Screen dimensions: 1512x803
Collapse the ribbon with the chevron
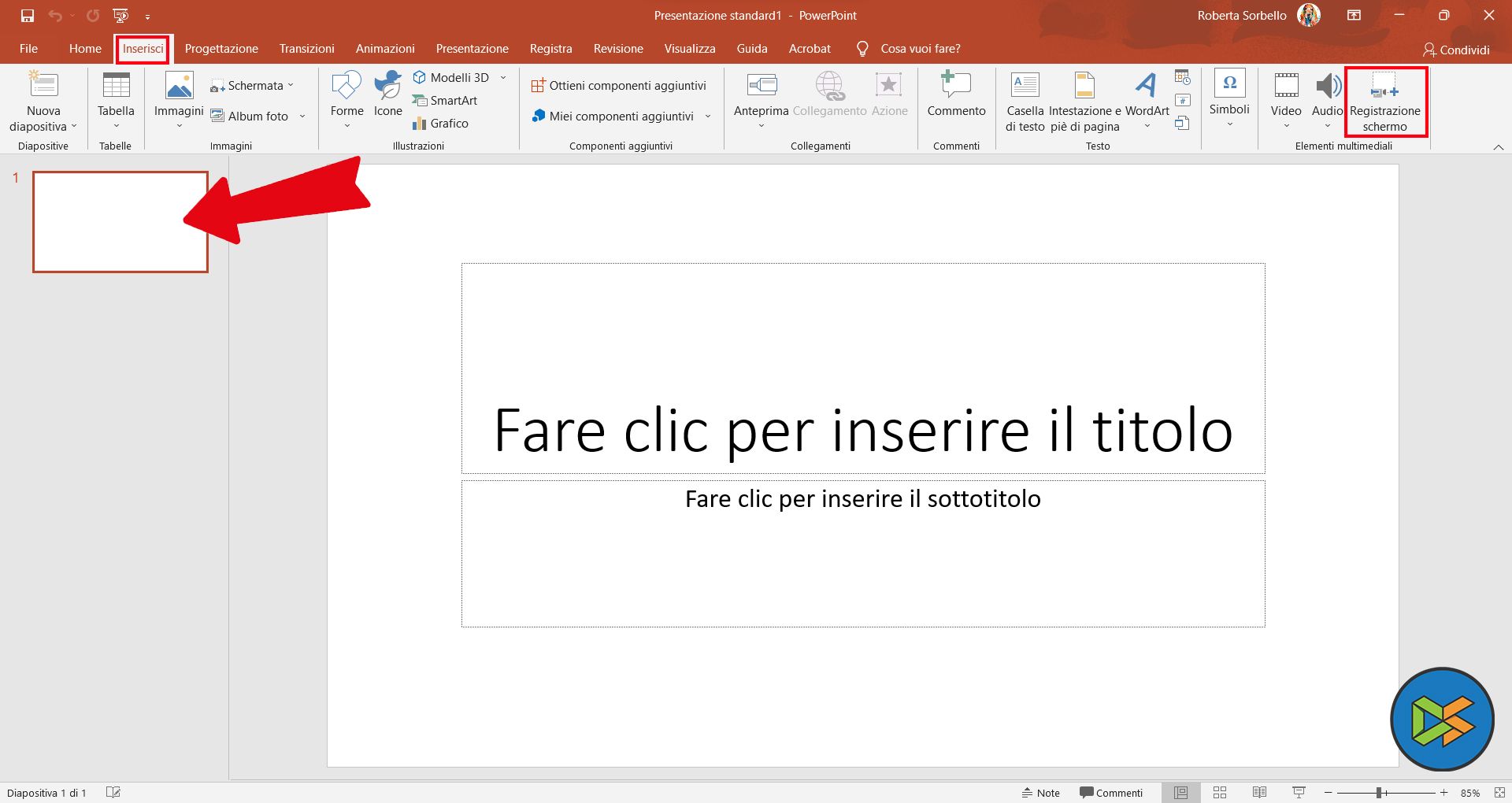1498,147
